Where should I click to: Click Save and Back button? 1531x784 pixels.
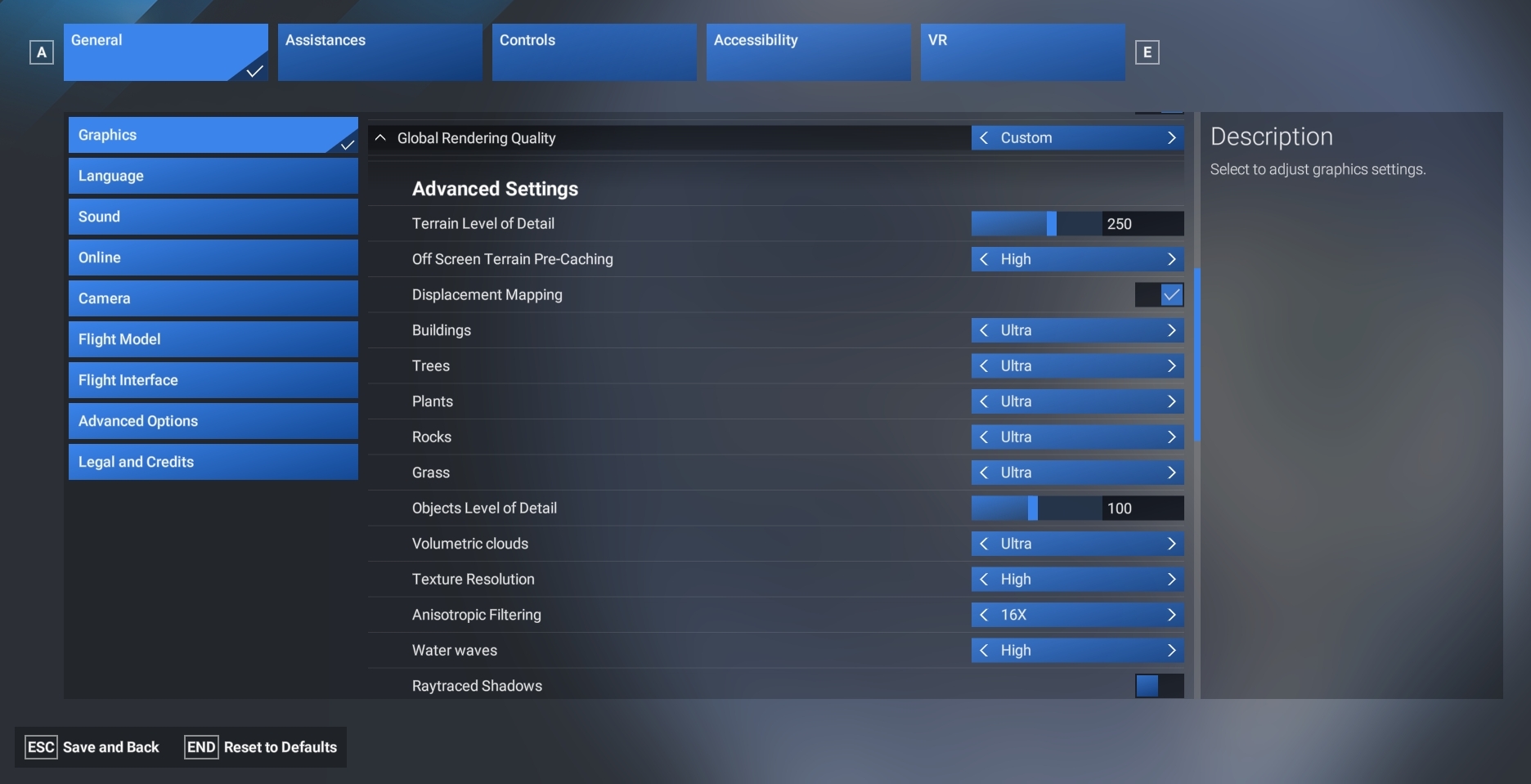[92, 747]
